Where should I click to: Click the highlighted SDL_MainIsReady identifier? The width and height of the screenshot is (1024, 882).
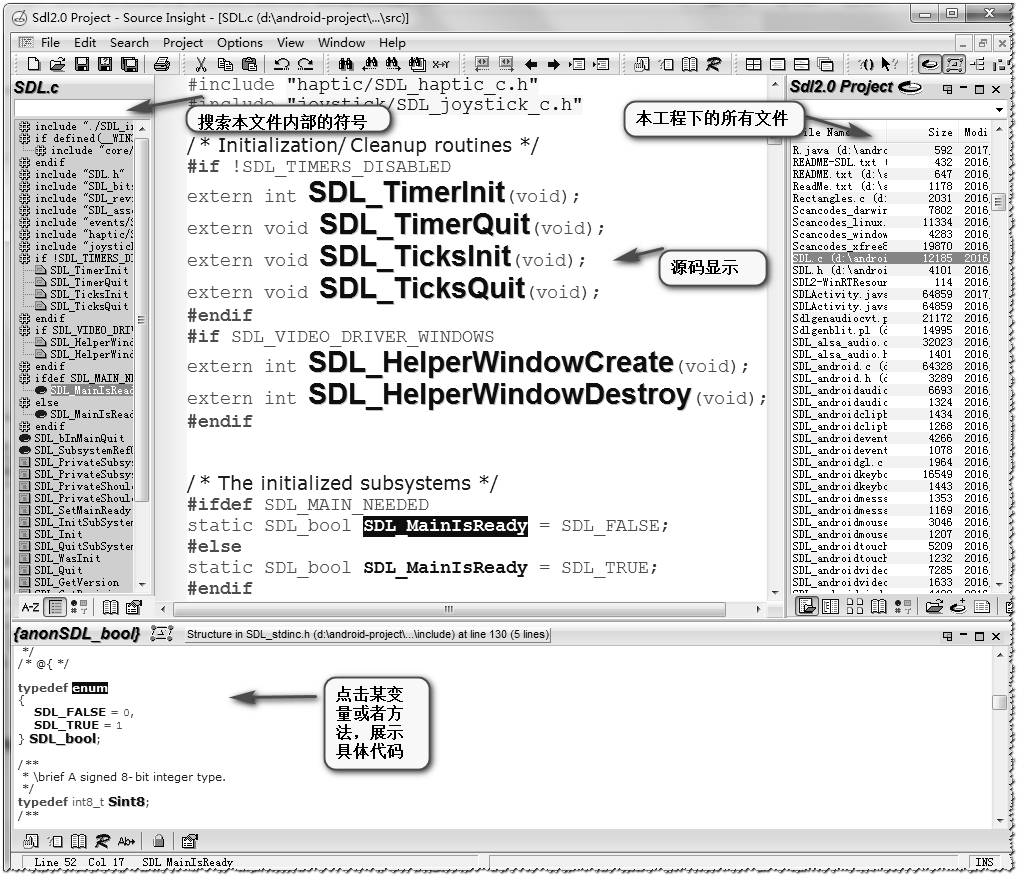click(445, 526)
